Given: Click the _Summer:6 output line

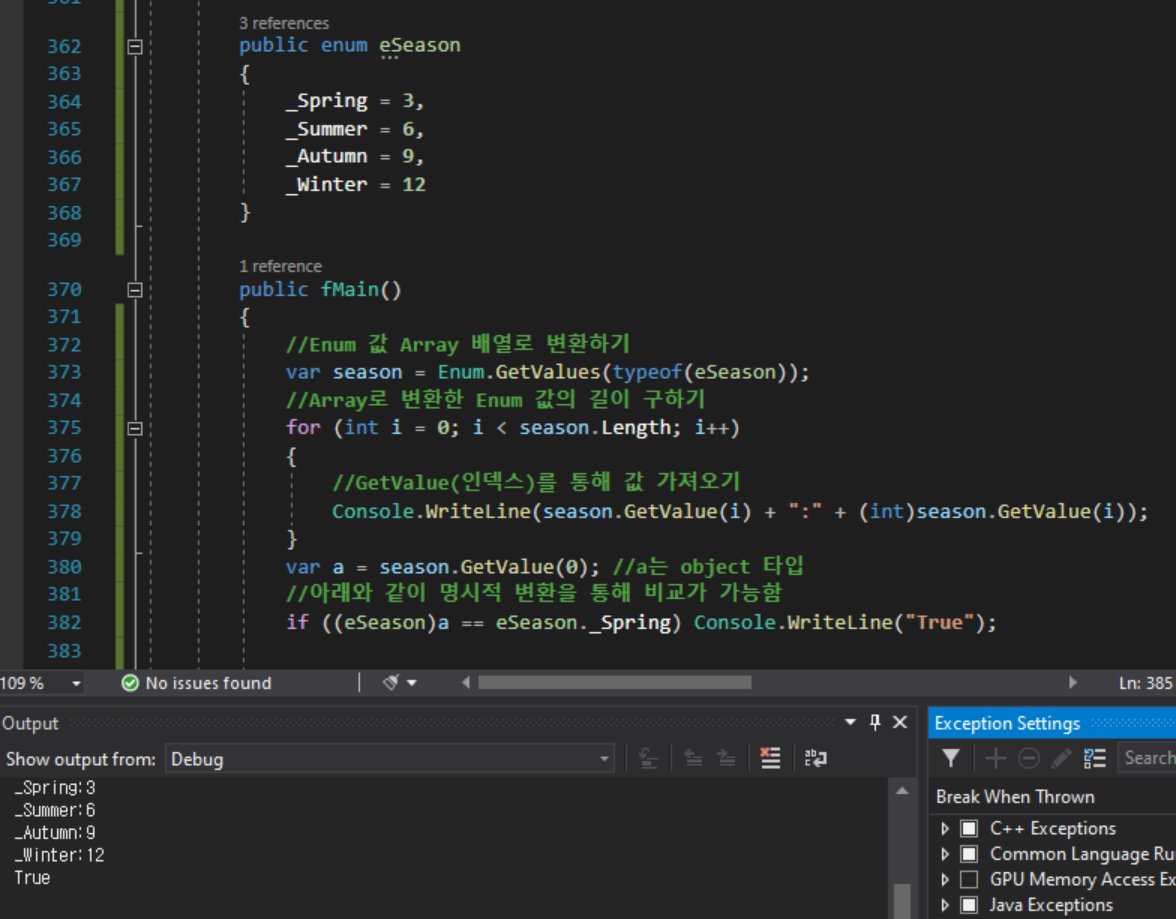Looking at the screenshot, I should 55,810.
